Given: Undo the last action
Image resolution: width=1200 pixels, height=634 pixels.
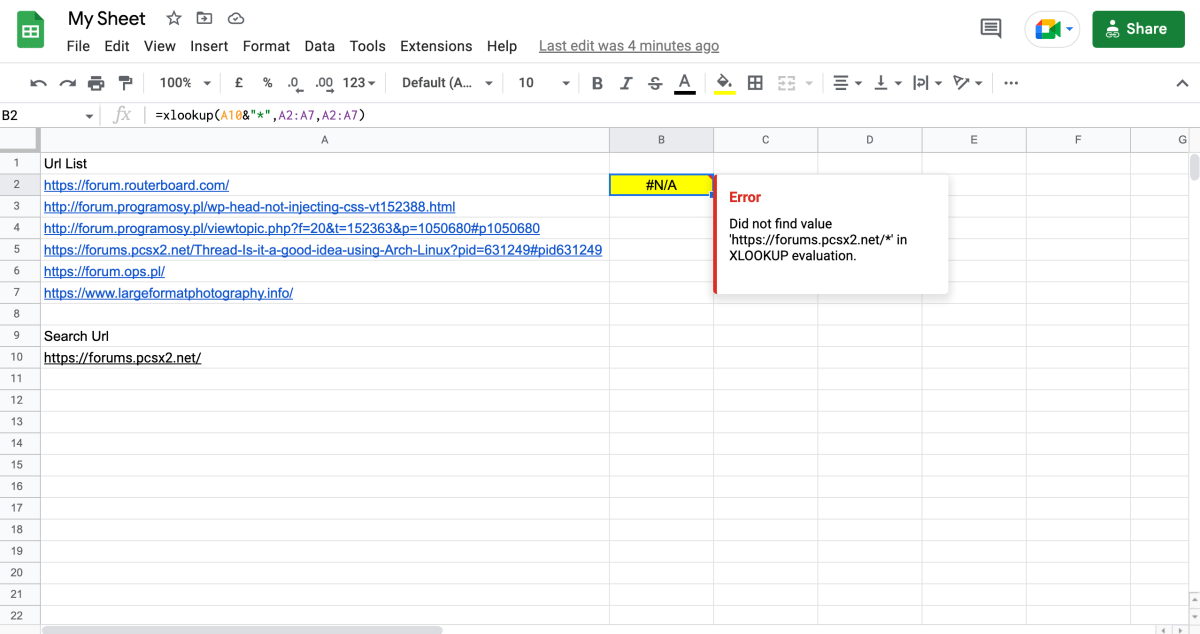Looking at the screenshot, I should [x=39, y=83].
